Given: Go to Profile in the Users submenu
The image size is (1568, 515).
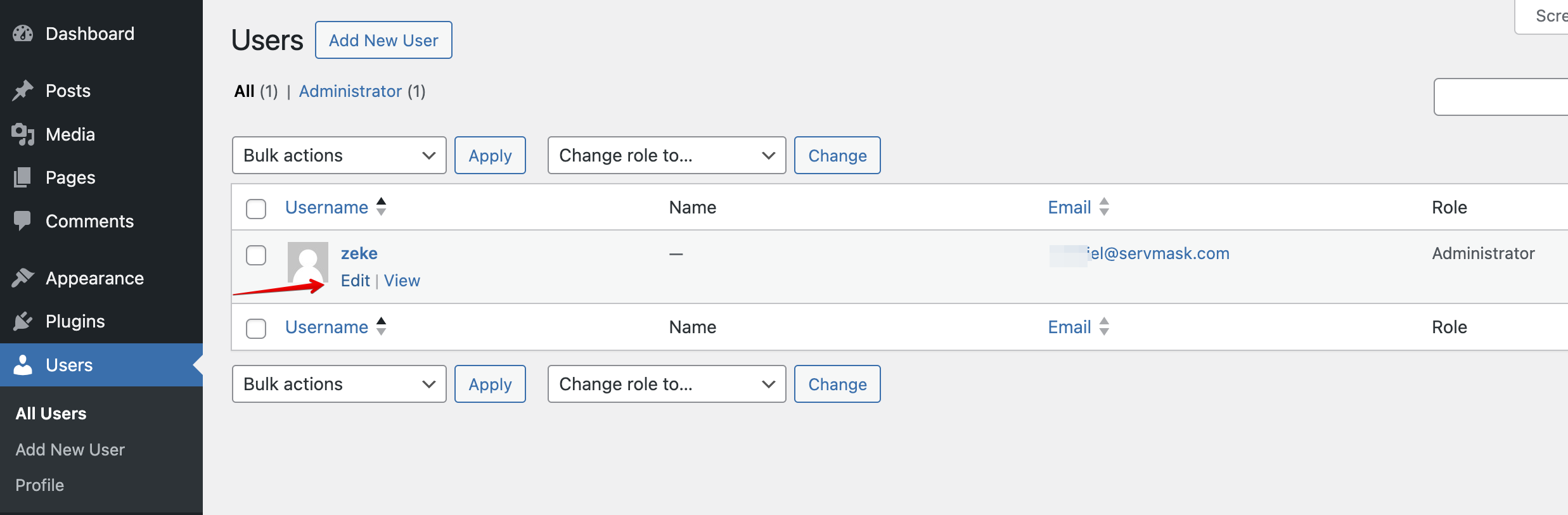Looking at the screenshot, I should coord(39,485).
